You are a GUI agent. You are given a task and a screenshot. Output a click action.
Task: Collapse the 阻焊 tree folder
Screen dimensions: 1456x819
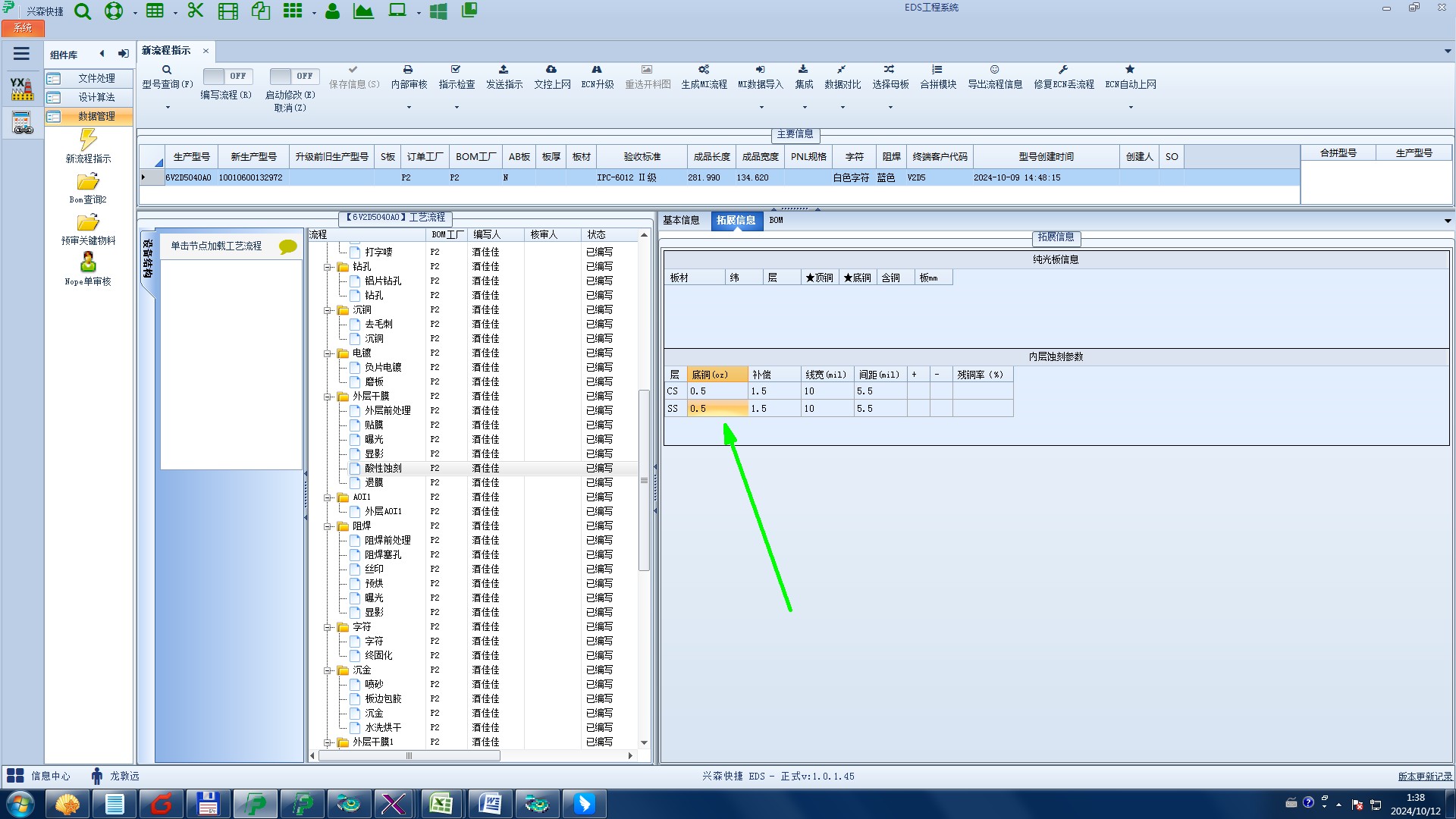[x=328, y=526]
